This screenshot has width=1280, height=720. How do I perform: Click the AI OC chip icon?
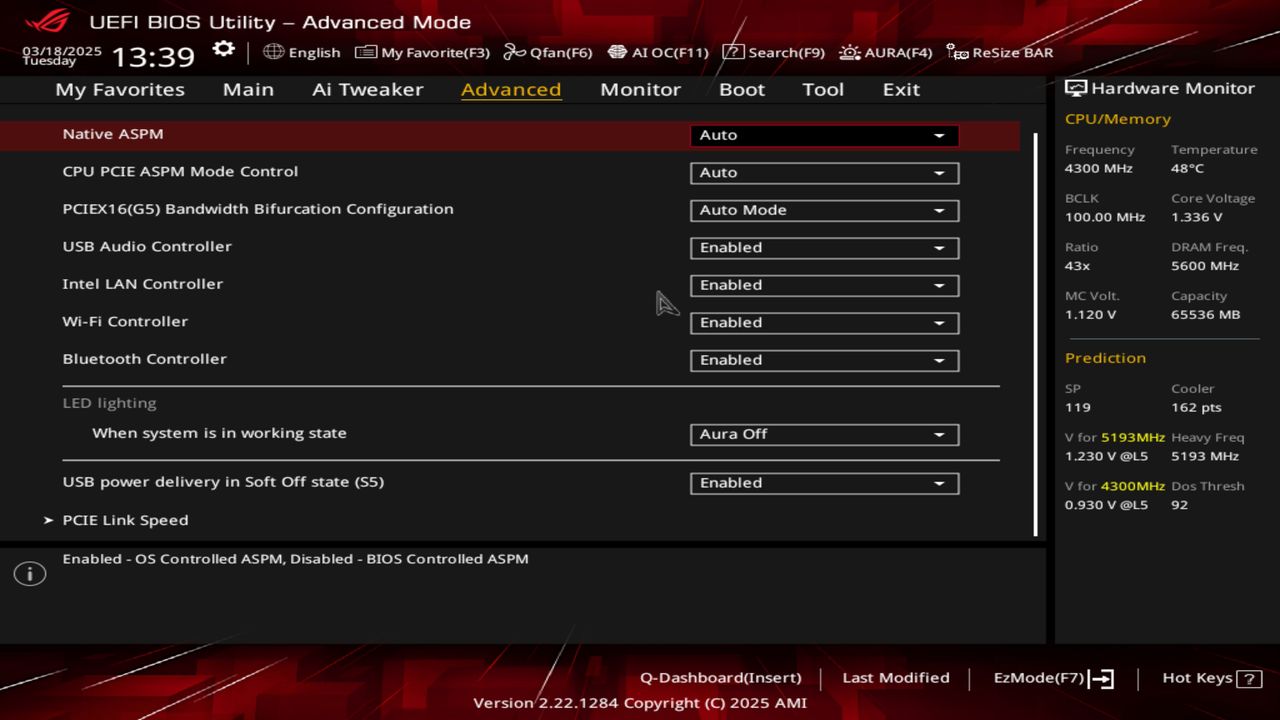click(617, 52)
